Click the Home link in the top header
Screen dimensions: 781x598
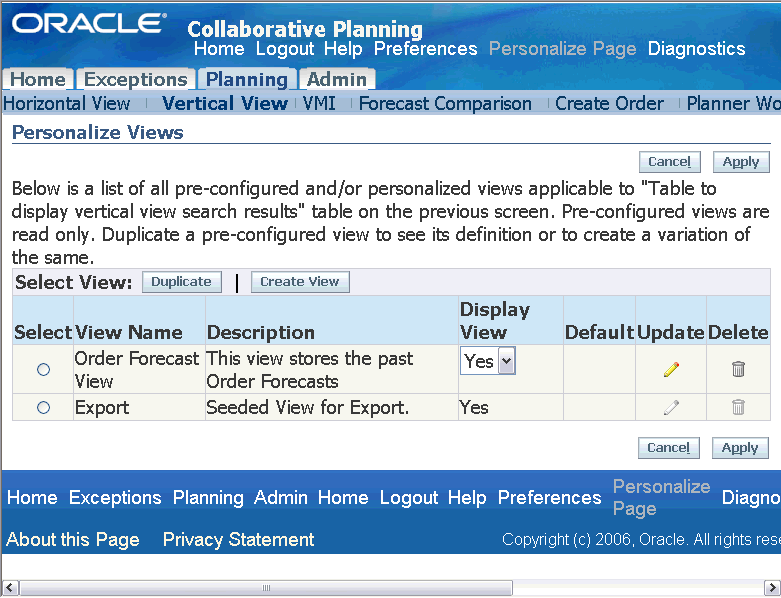(219, 49)
